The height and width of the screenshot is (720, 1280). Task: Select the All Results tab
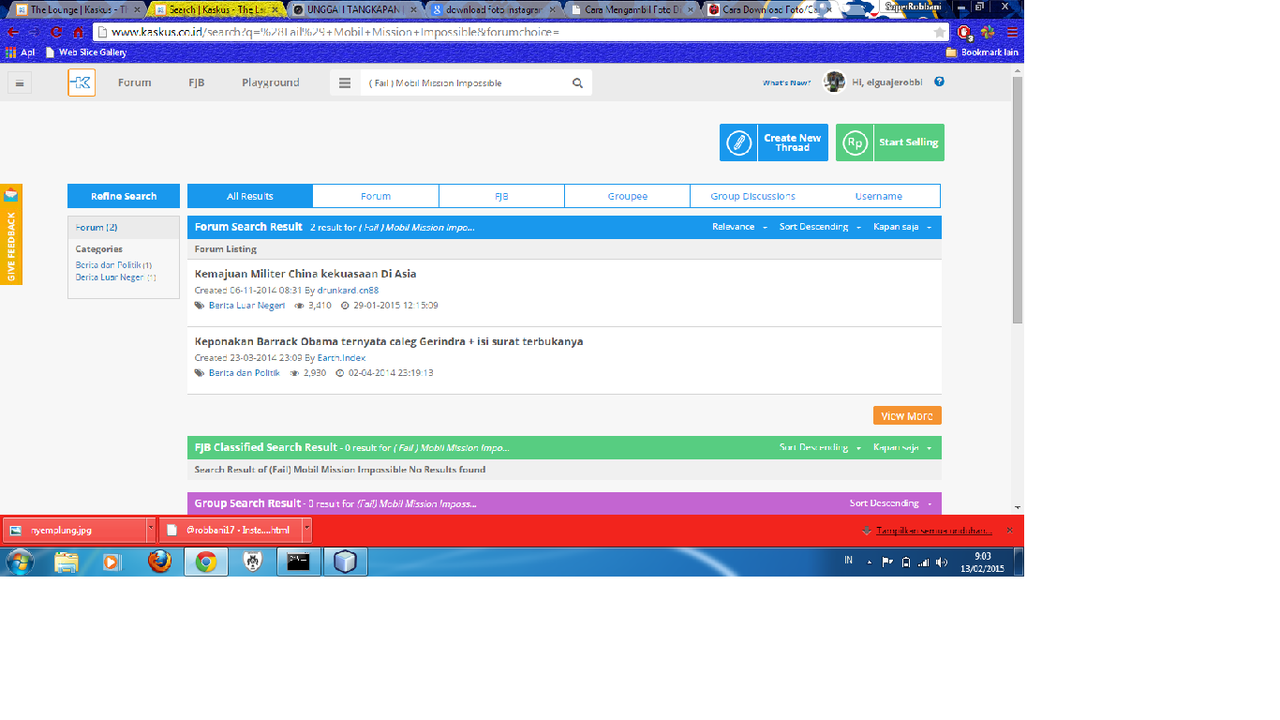[250, 196]
